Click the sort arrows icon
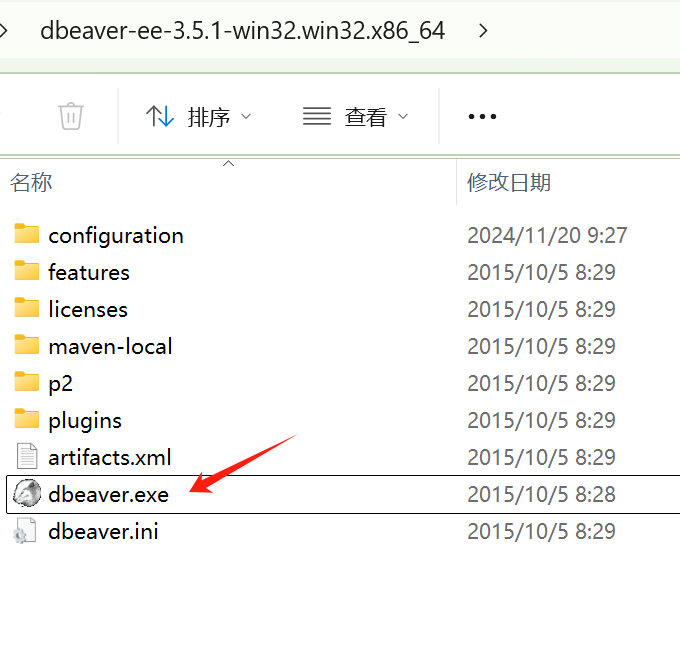Image resolution: width=680 pixels, height=647 pixels. coord(160,116)
